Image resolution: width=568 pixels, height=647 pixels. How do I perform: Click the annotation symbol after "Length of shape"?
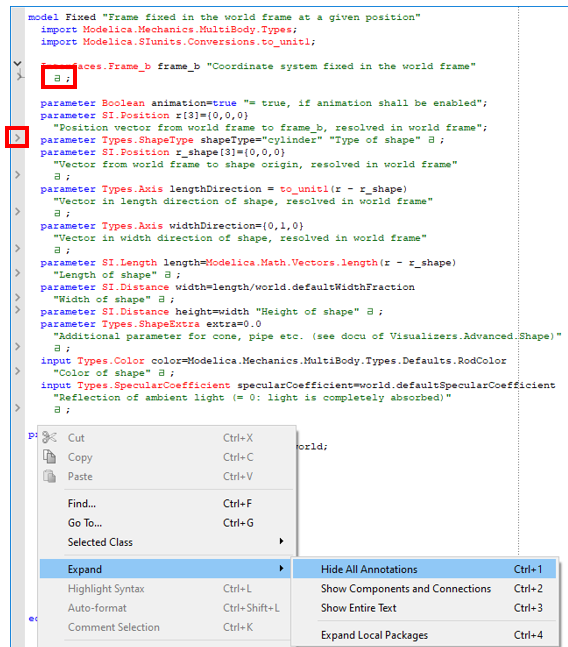167,274
